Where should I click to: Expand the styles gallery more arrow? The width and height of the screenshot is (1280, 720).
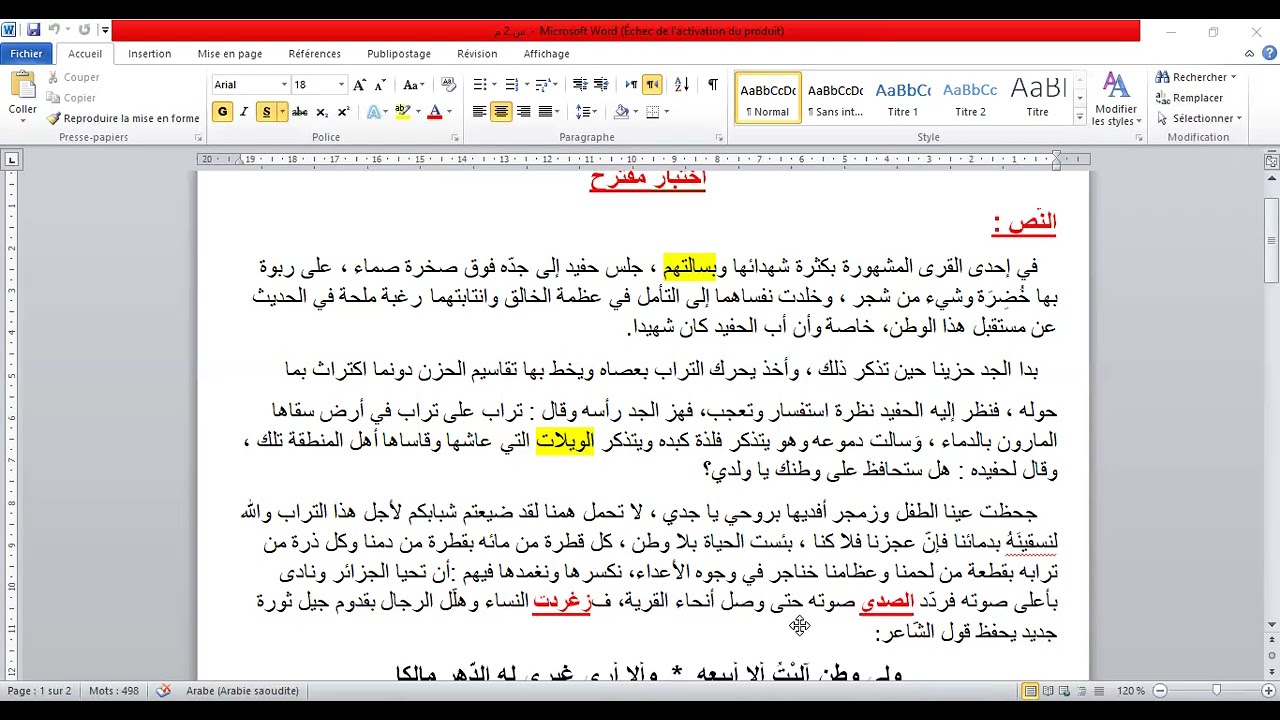1079,118
